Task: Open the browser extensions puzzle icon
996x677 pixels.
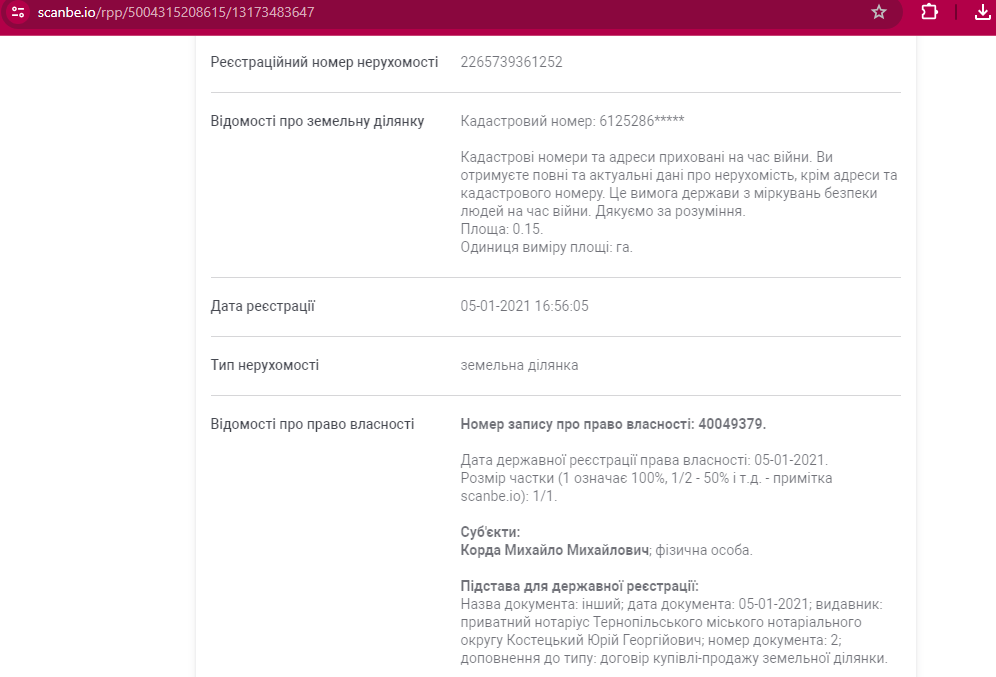Action: pos(927,13)
